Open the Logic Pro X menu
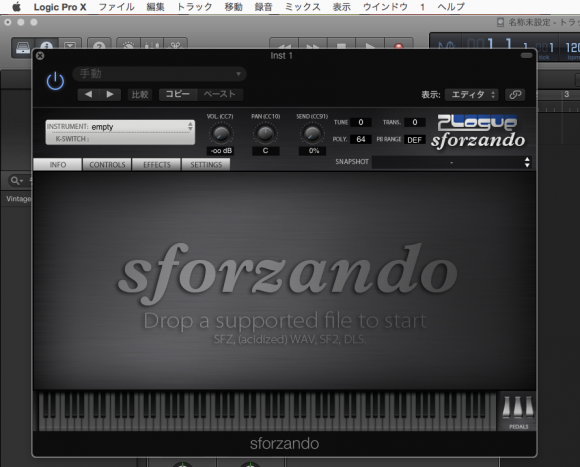The image size is (580, 467). point(60,7)
